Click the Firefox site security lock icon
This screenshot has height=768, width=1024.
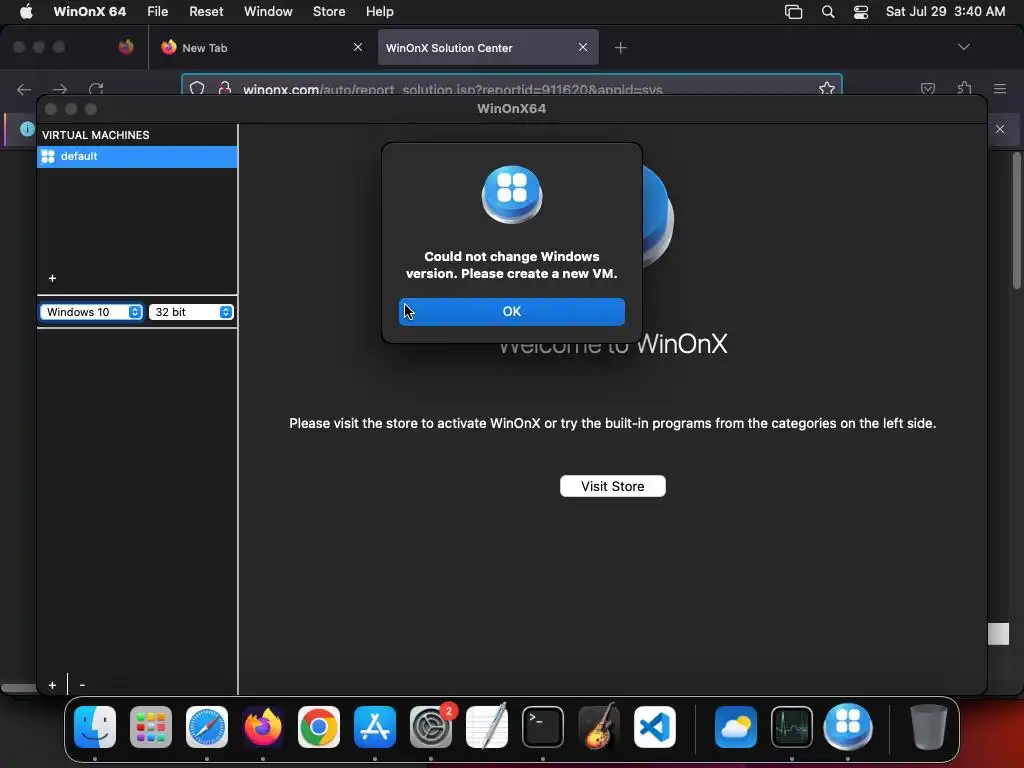[225, 88]
